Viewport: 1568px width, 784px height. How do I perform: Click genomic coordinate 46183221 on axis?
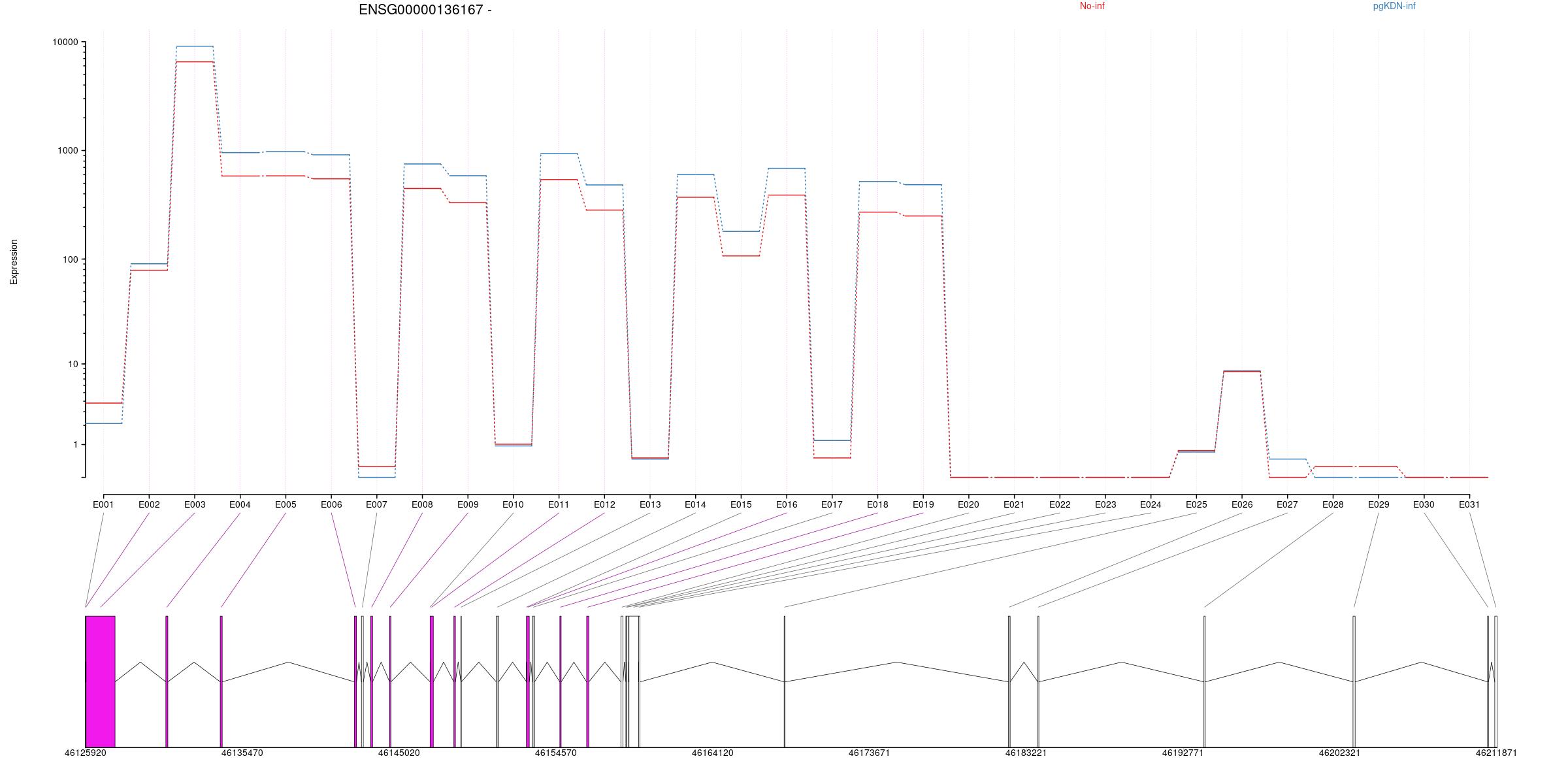pyautogui.click(x=1026, y=753)
